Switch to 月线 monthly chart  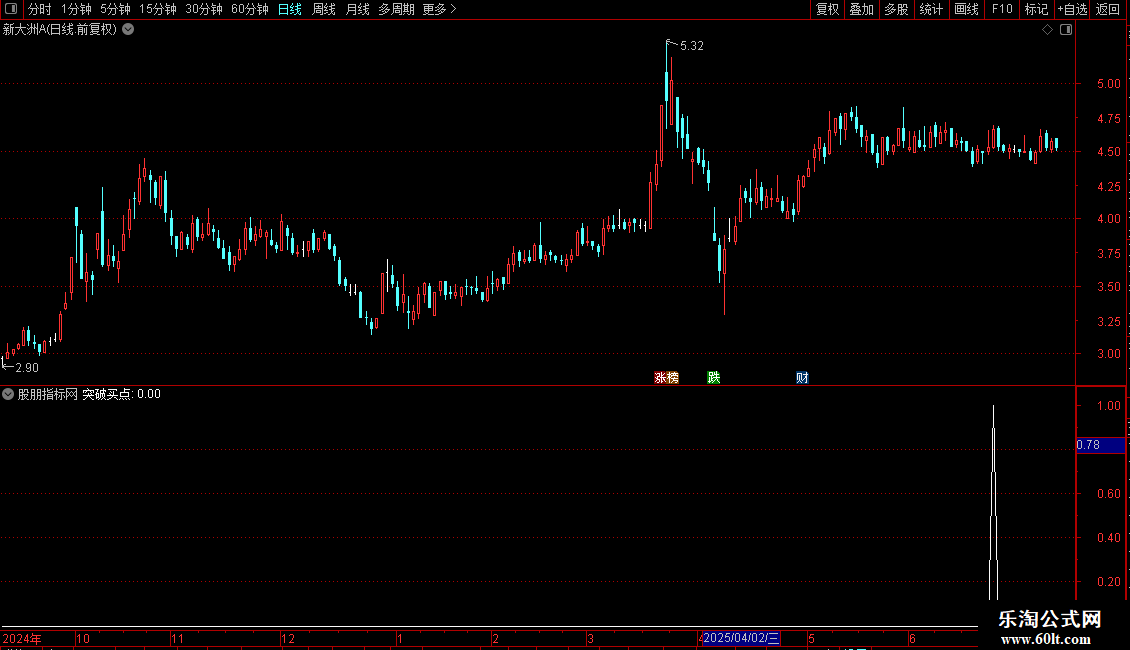point(357,9)
